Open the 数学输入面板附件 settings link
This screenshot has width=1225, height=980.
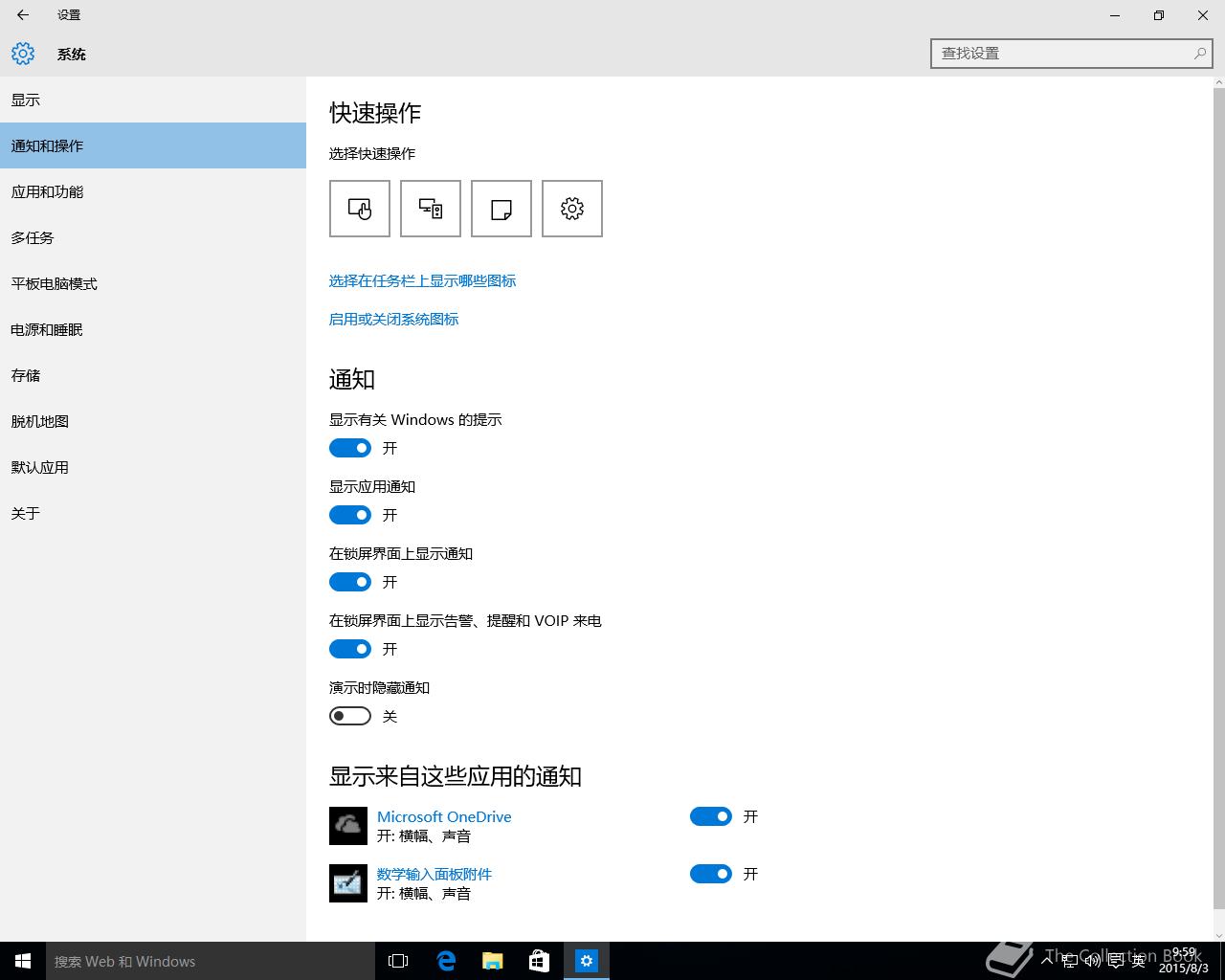tap(434, 874)
